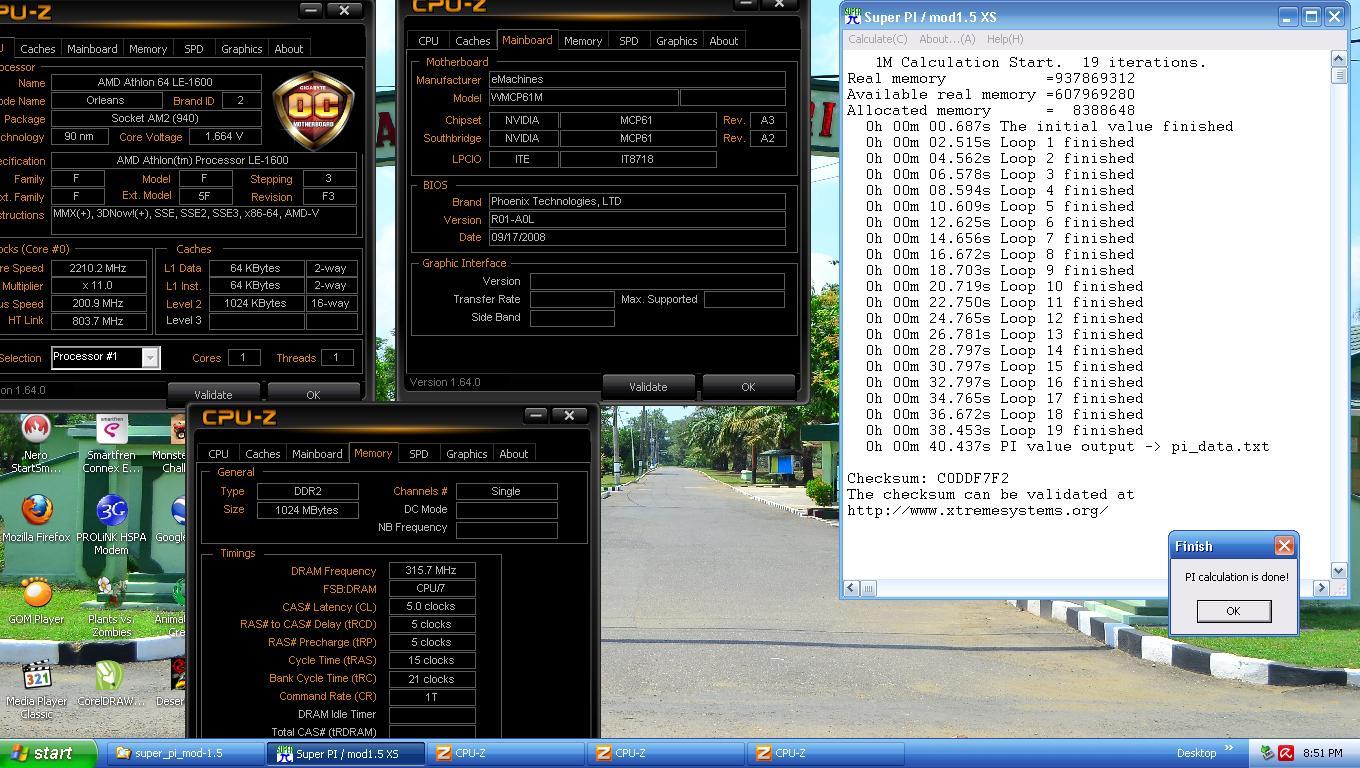
Task: Open the Processor #1 selection dropdown
Action: click(x=150, y=357)
